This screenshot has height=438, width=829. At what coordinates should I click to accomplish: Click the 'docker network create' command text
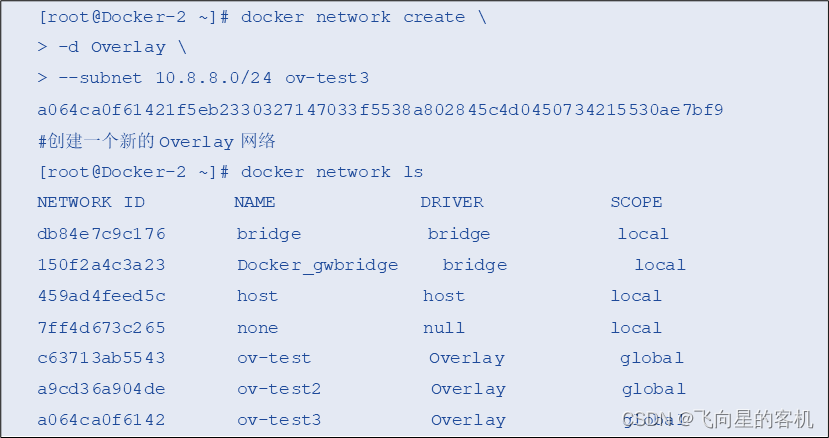(x=353, y=17)
